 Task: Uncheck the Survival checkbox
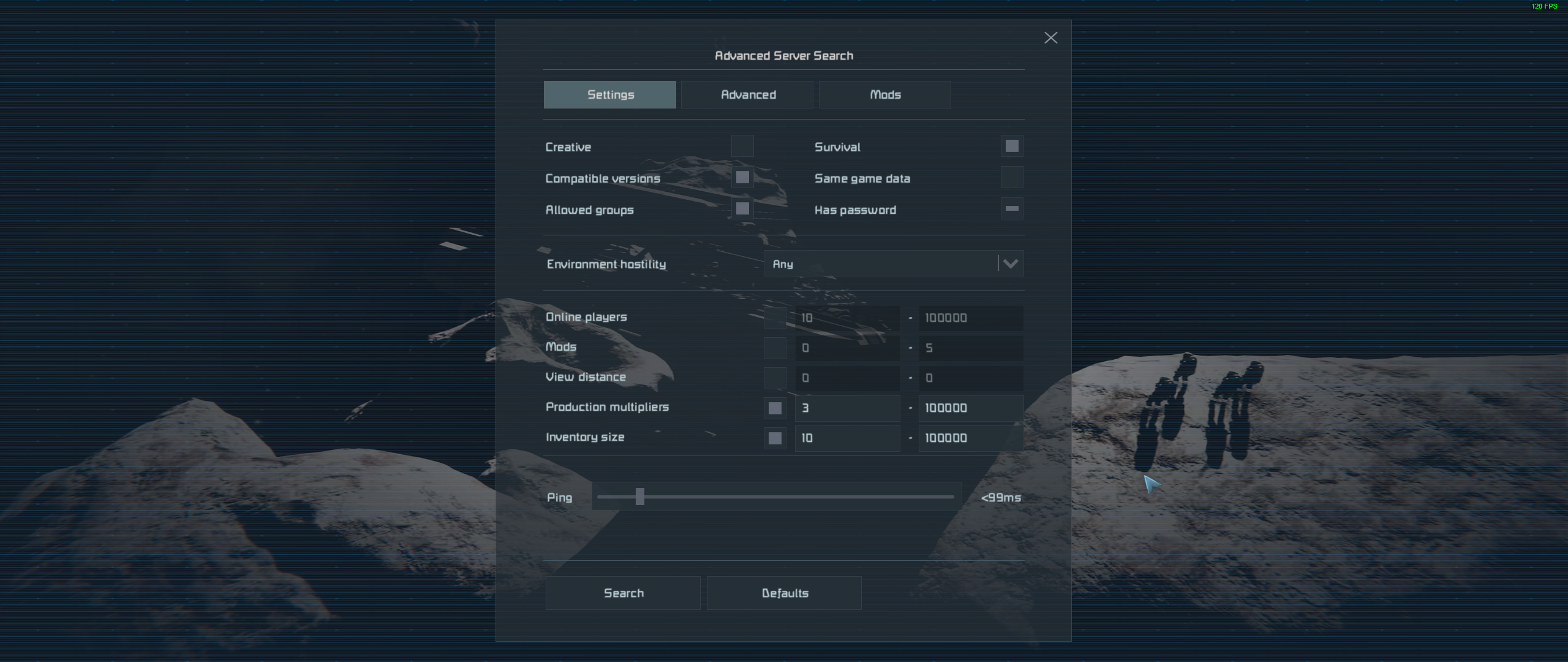pyautogui.click(x=1012, y=146)
